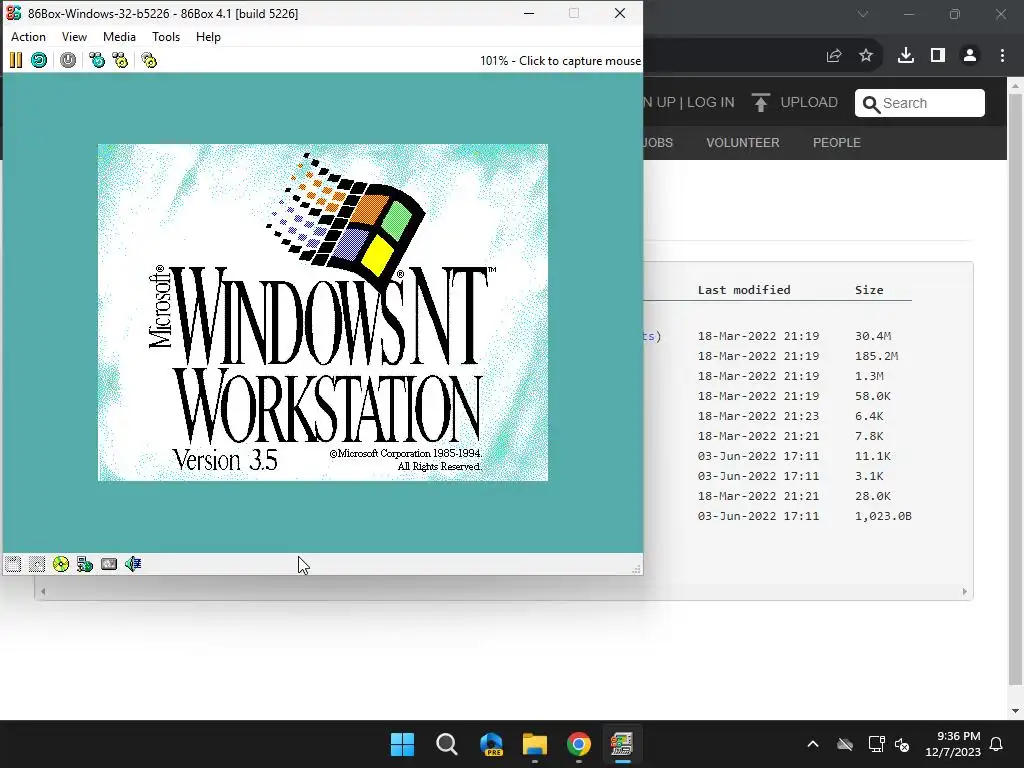Open Chrome three-dot menu

(1002, 56)
